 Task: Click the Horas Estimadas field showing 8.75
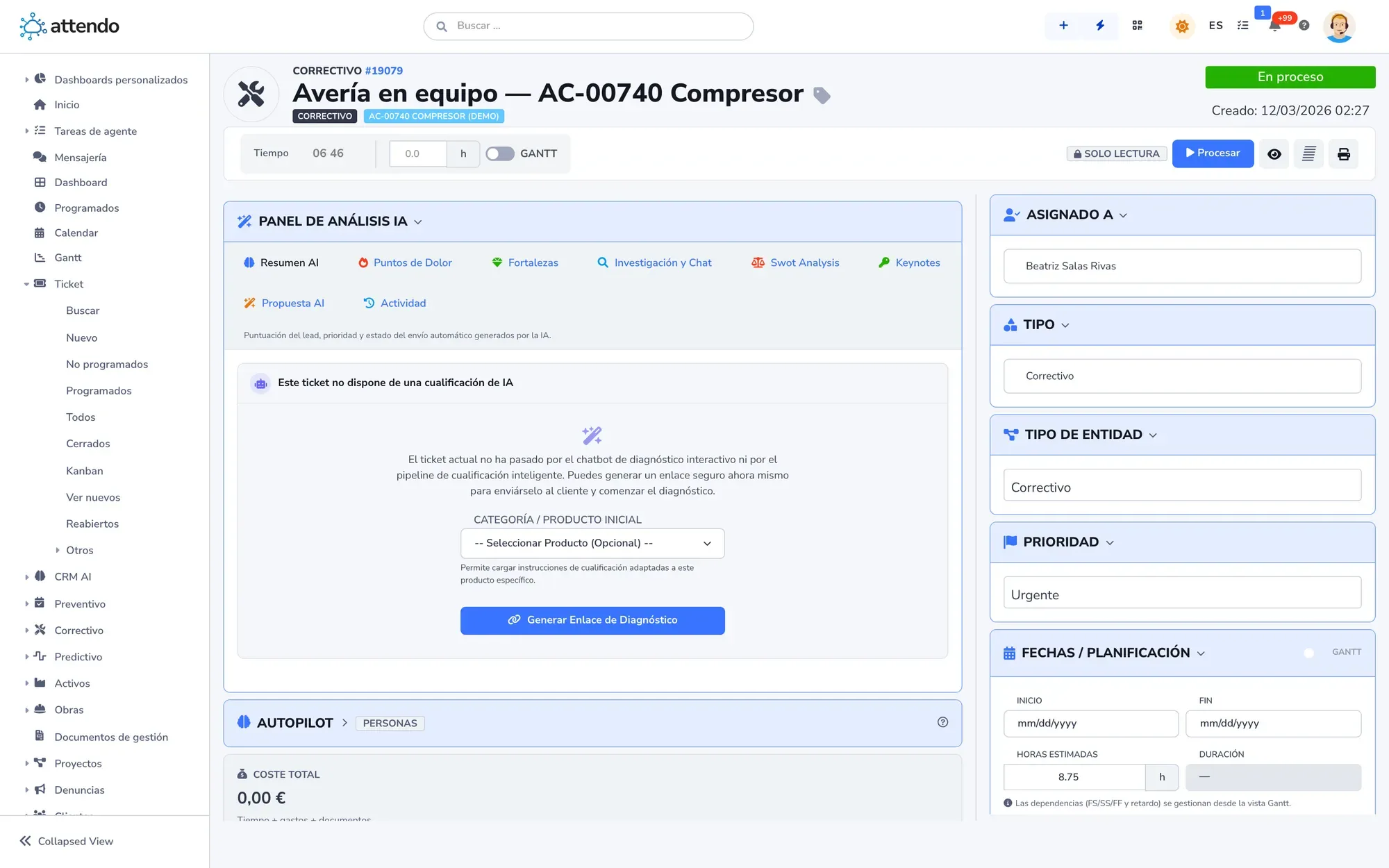point(1074,777)
